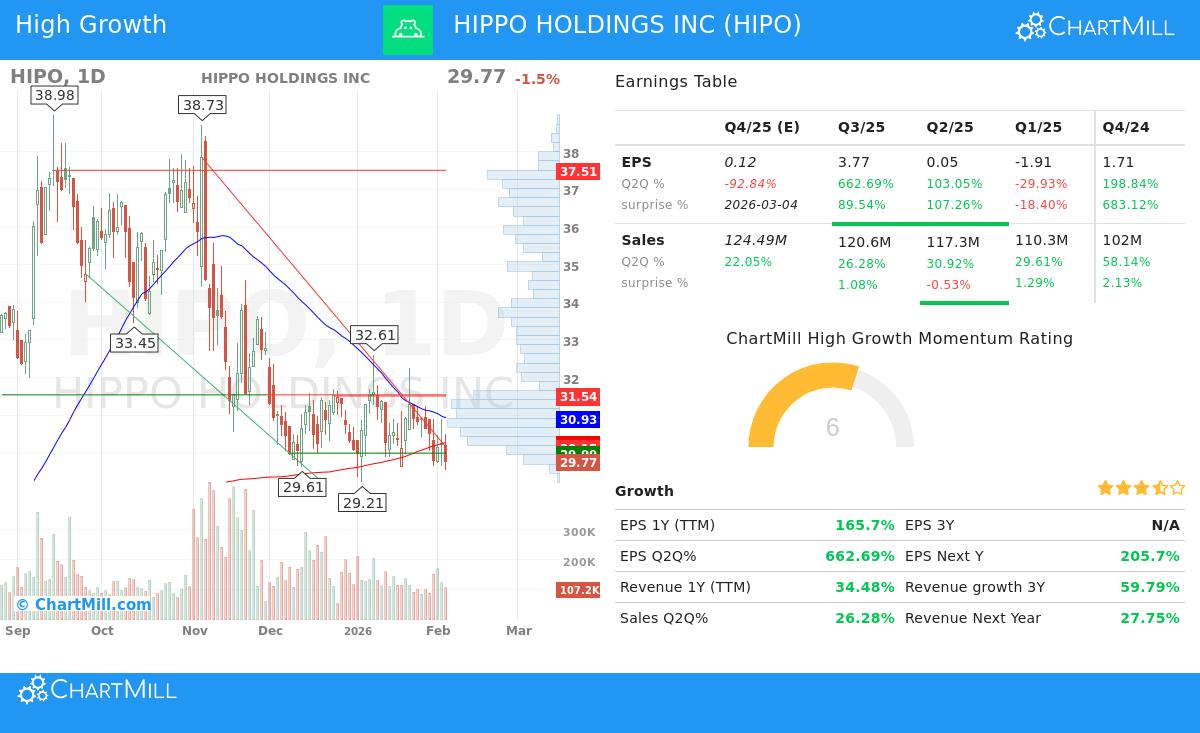Click the red 107.2K volume label
1200x733 pixels.
578,590
